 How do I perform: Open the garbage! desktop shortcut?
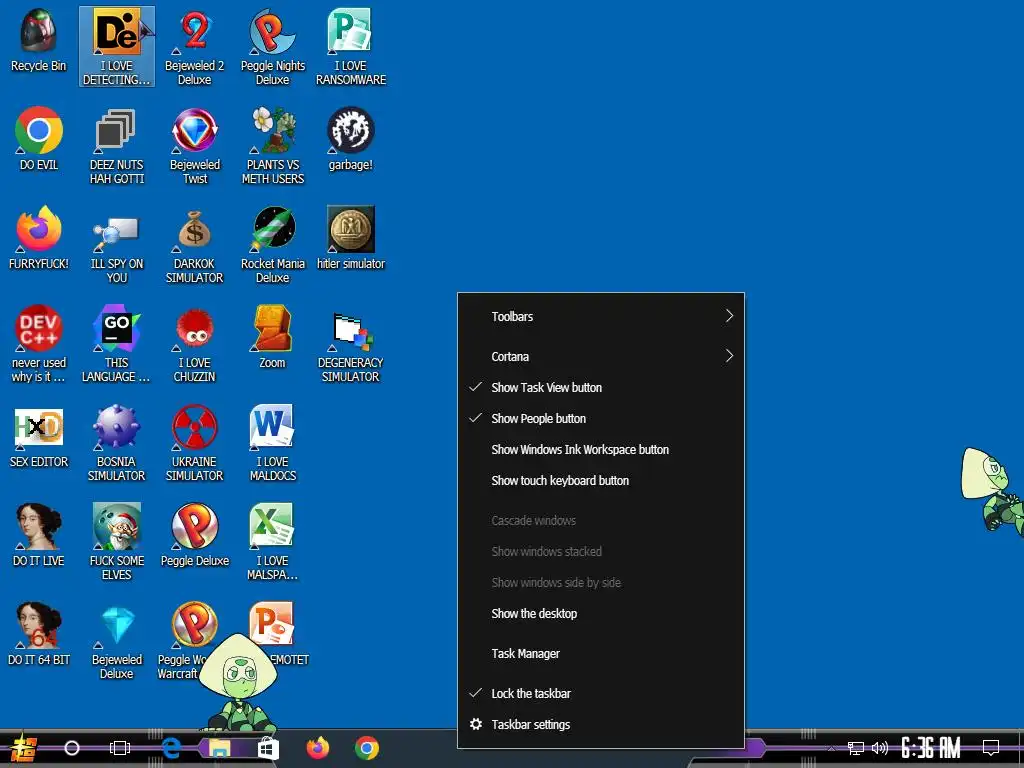point(351,138)
